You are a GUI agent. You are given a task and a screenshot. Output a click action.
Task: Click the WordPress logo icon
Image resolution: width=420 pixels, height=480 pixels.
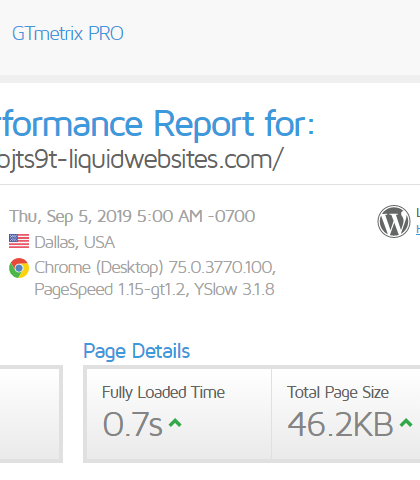coord(394,221)
